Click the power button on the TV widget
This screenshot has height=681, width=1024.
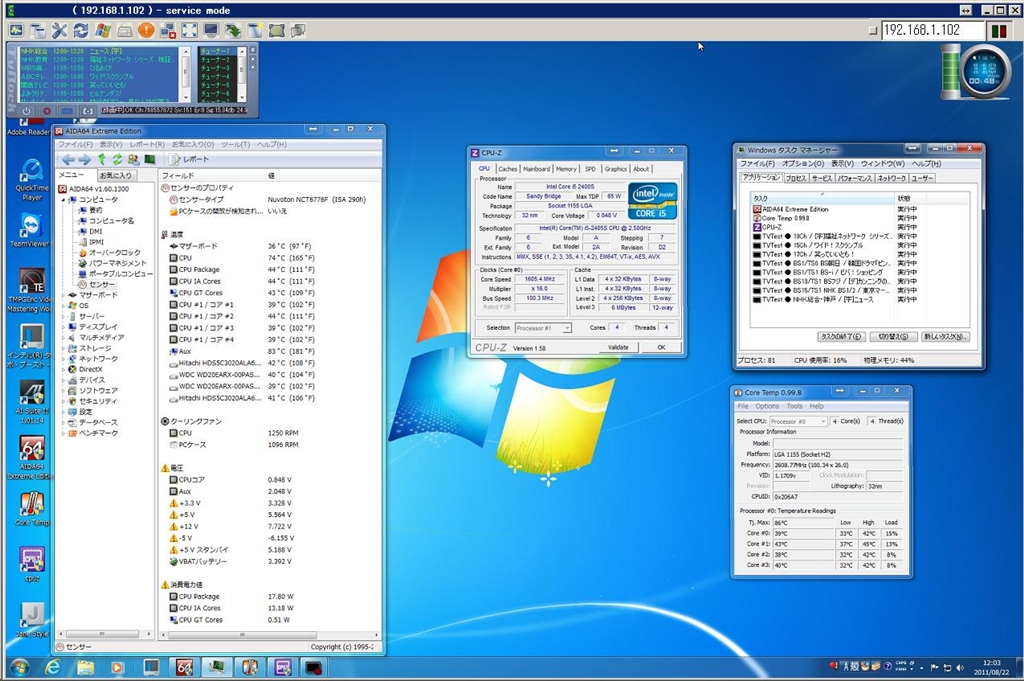(x=26, y=111)
